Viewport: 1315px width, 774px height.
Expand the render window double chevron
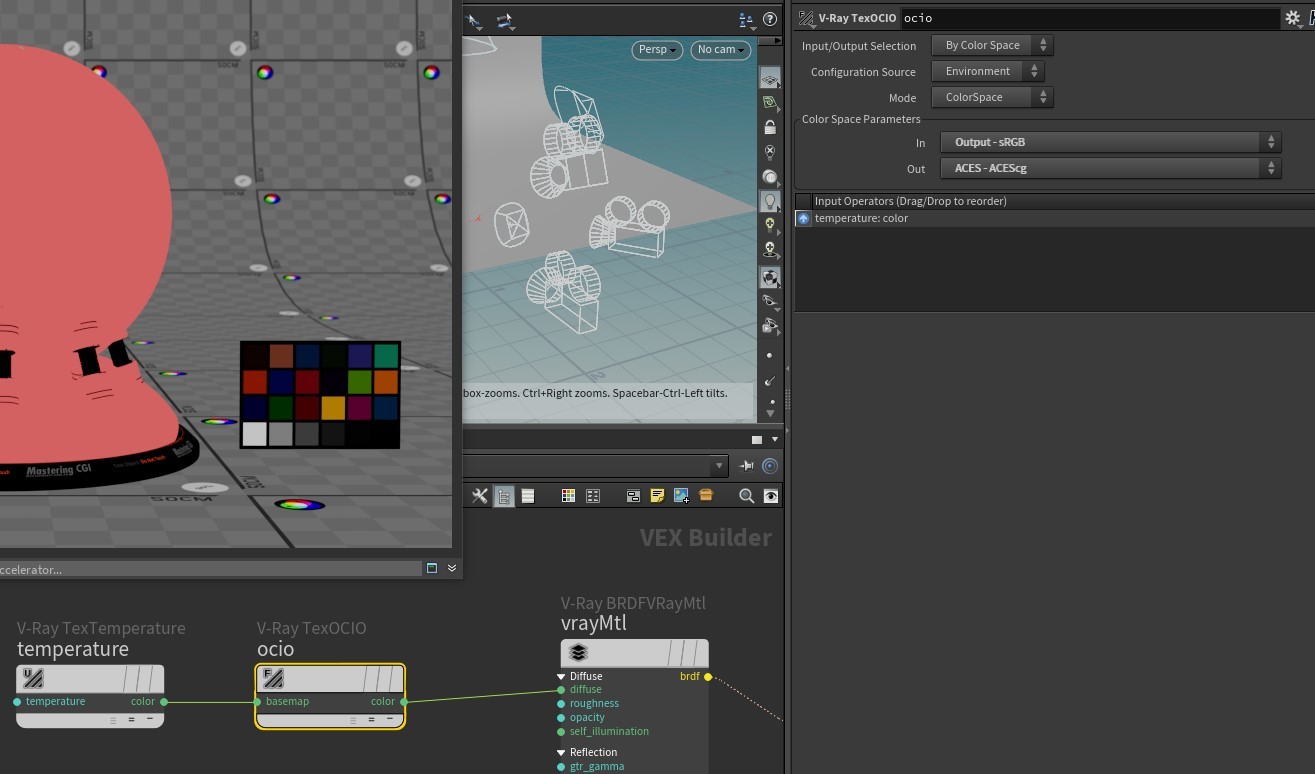click(452, 568)
